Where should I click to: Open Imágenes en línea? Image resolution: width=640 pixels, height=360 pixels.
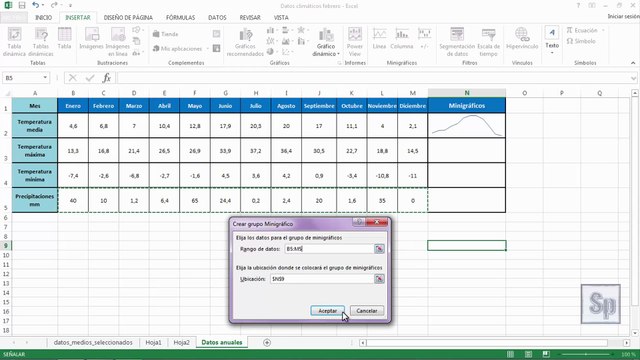click(x=118, y=41)
